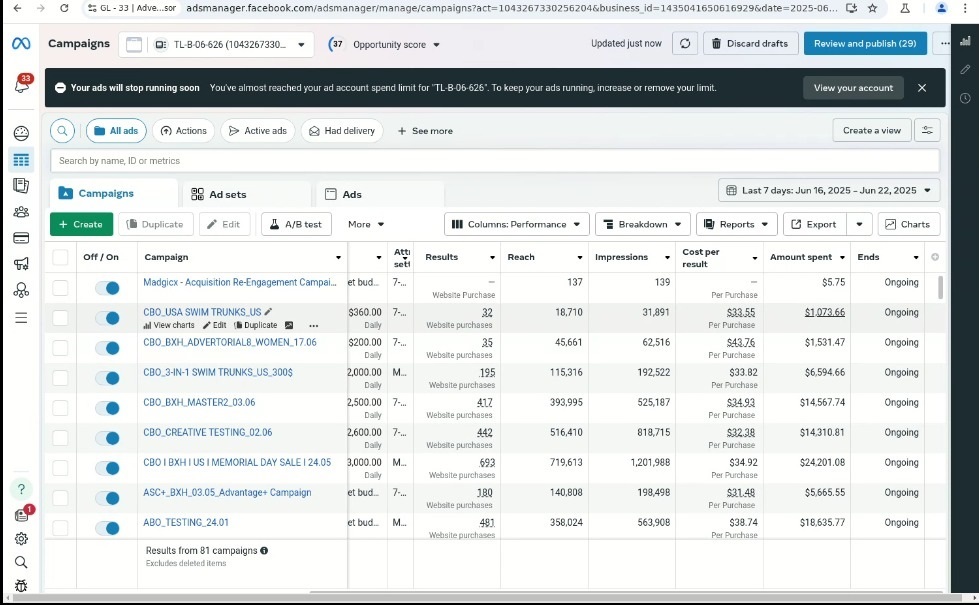The height and width of the screenshot is (605, 979).
Task: Click See more filter views
Action: tap(425, 131)
